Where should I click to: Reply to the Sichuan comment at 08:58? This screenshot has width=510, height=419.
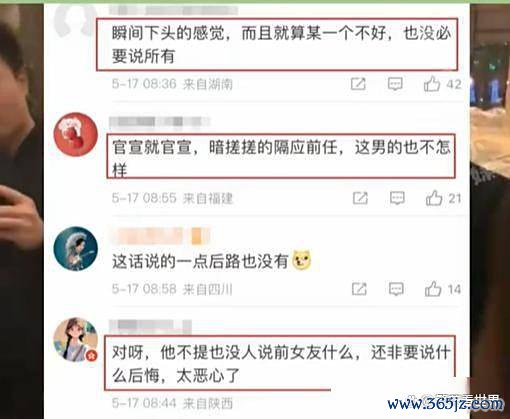(x=396, y=289)
